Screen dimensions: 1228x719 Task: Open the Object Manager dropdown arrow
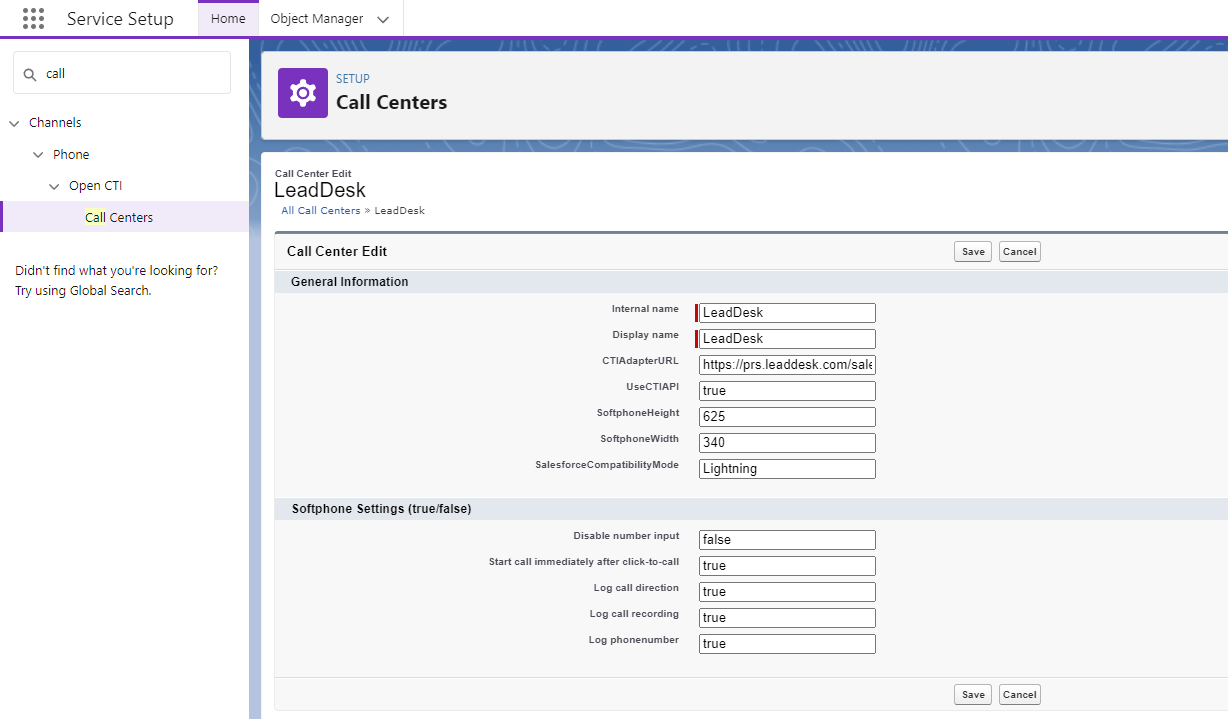(x=383, y=19)
